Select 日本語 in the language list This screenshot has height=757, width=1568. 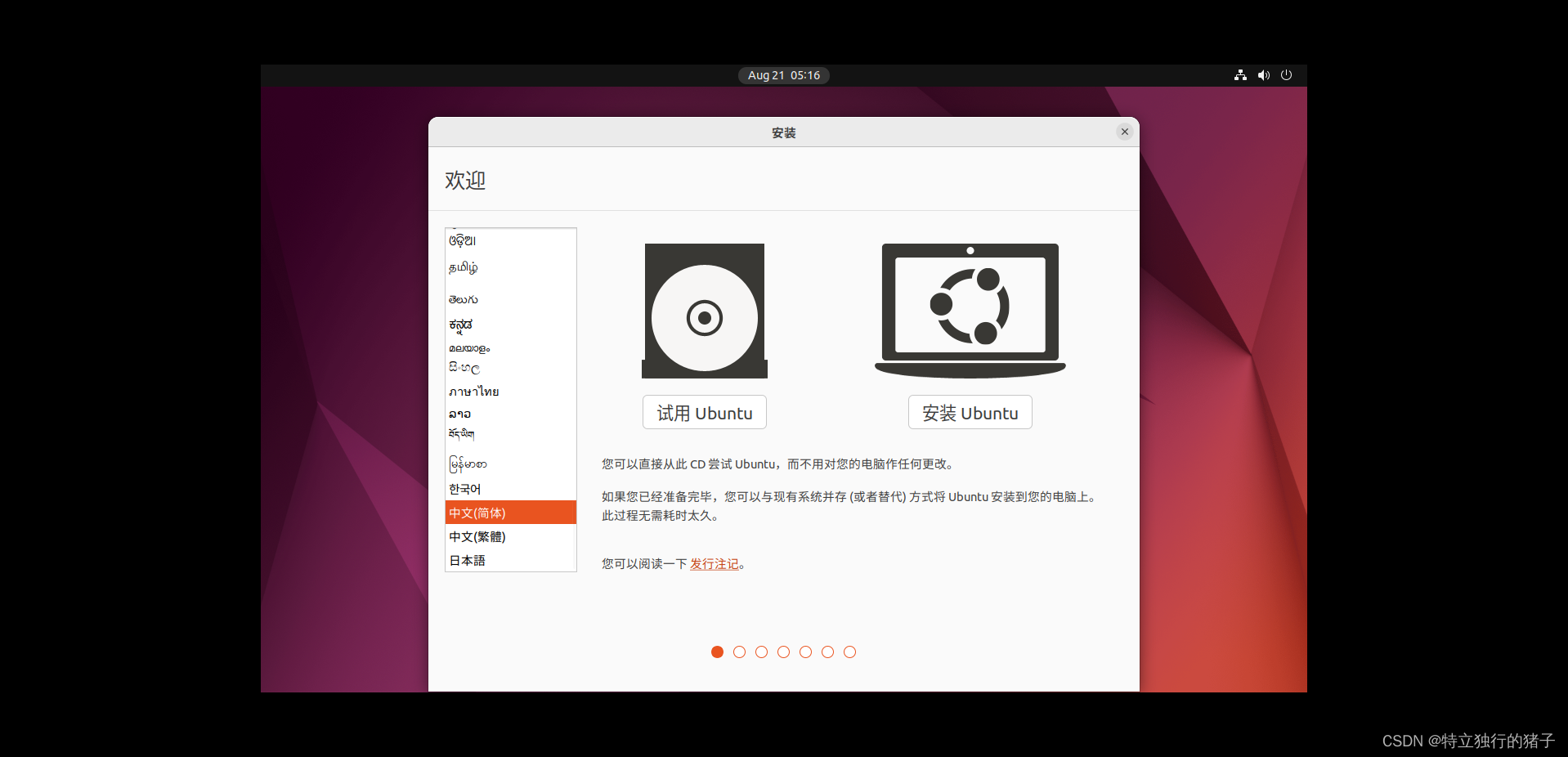coord(511,560)
